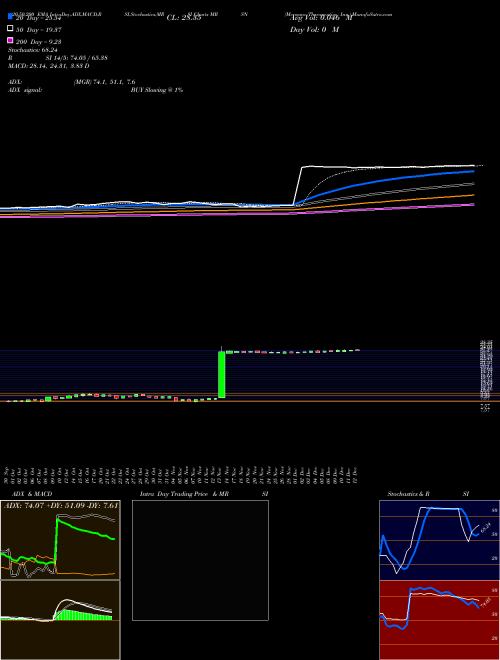
Task: Open the ADX indicator chart thumbnail
Action: tap(60, 540)
